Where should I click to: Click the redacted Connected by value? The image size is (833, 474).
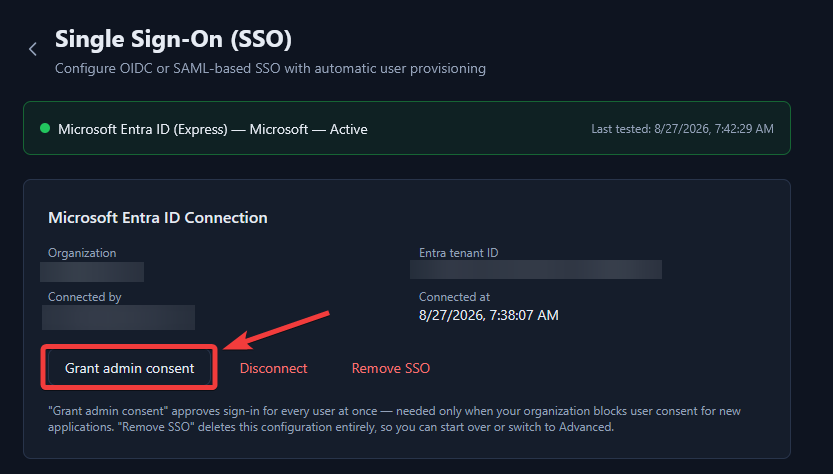pos(118,317)
